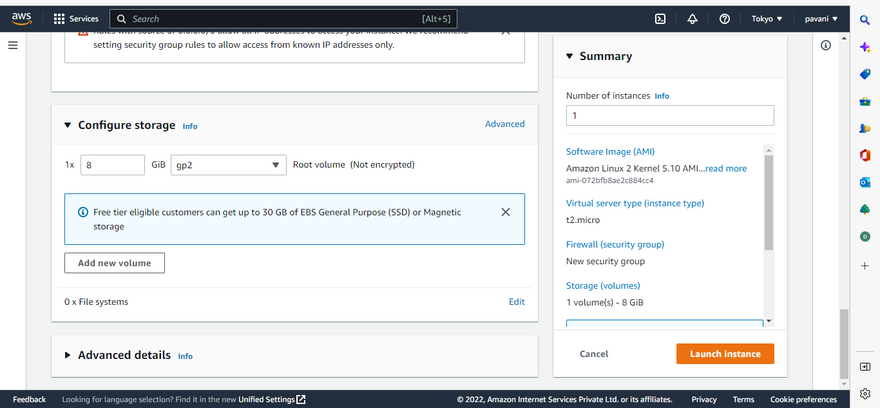Click the Launch instance button

click(x=724, y=354)
